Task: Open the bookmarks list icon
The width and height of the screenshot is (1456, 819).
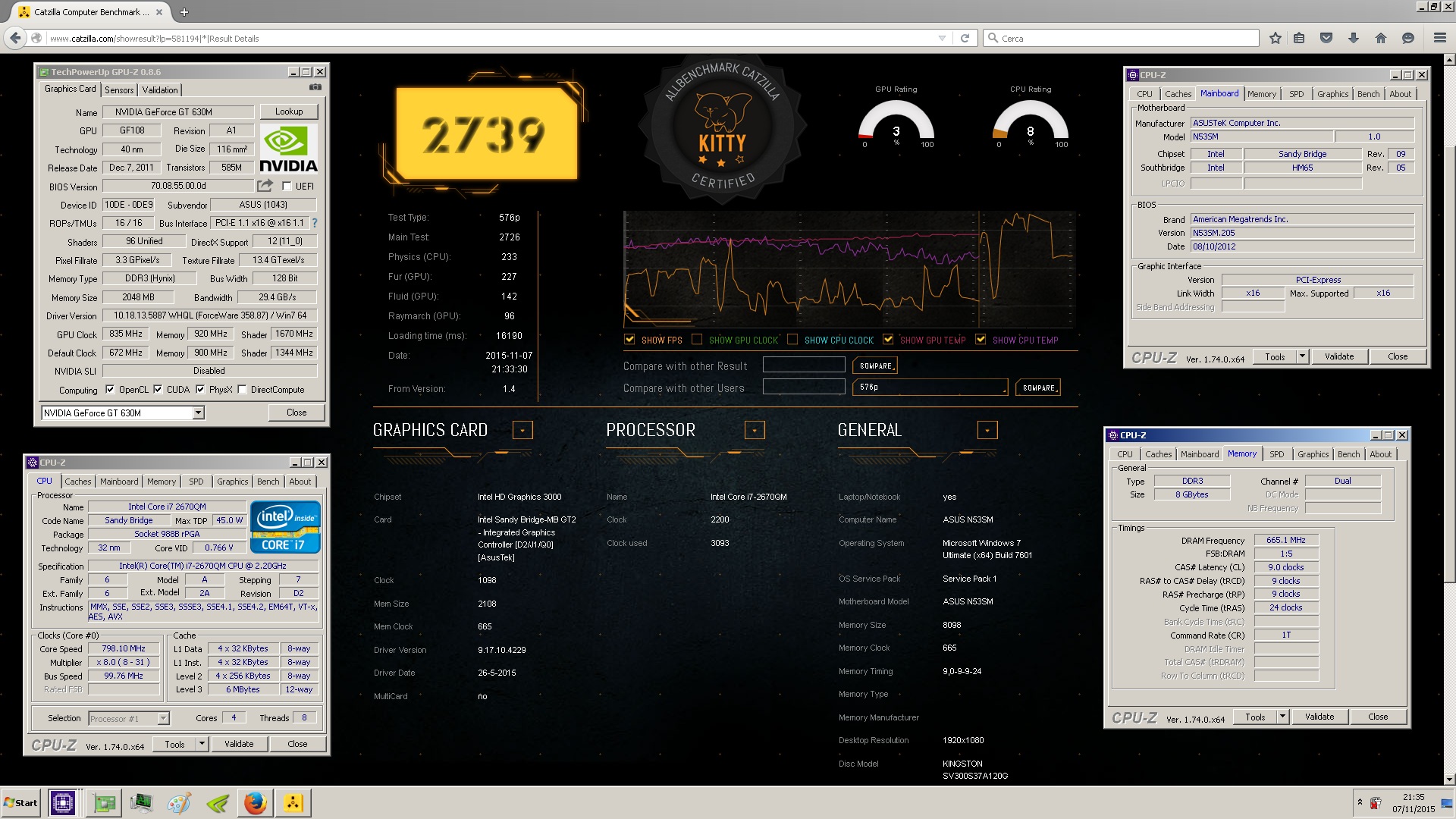Action: pyautogui.click(x=1299, y=38)
